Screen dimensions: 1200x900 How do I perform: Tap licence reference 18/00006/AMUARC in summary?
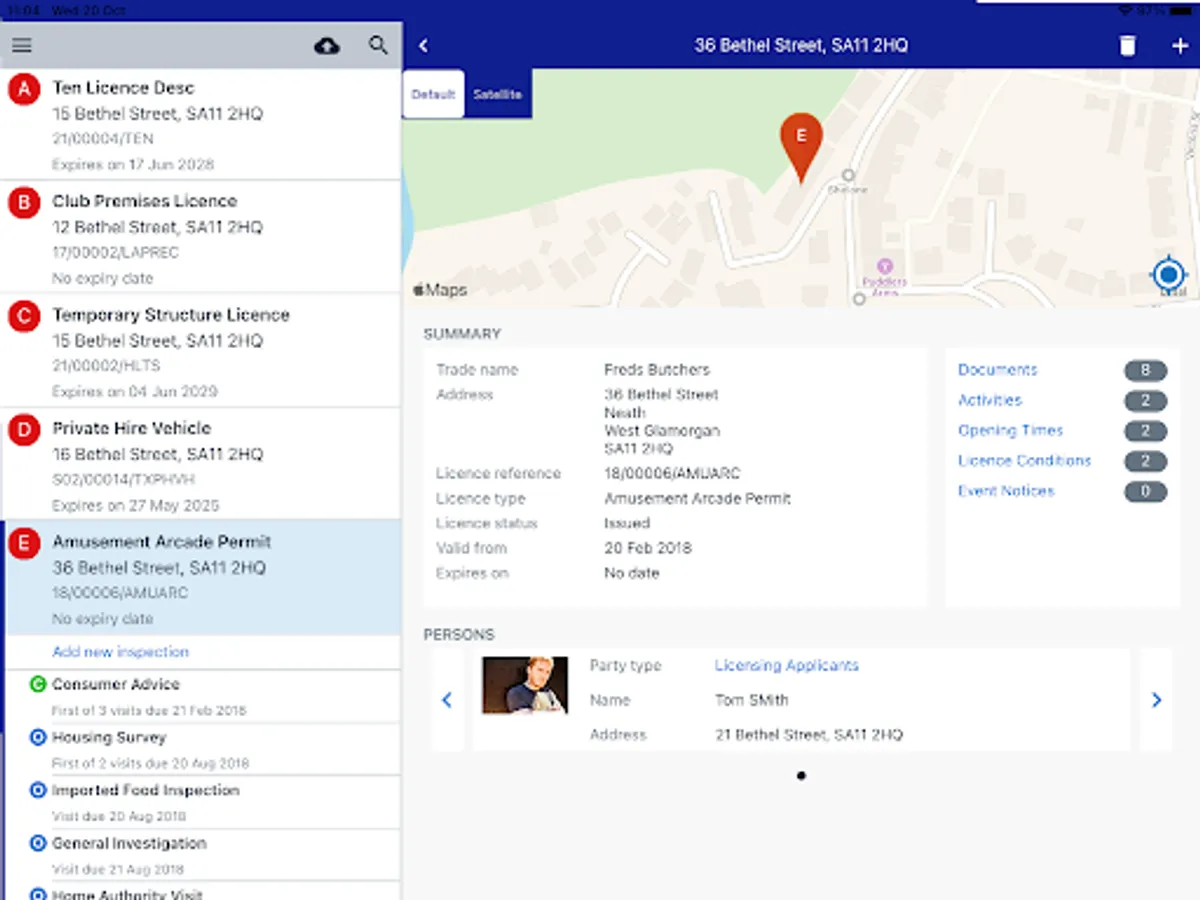672,474
